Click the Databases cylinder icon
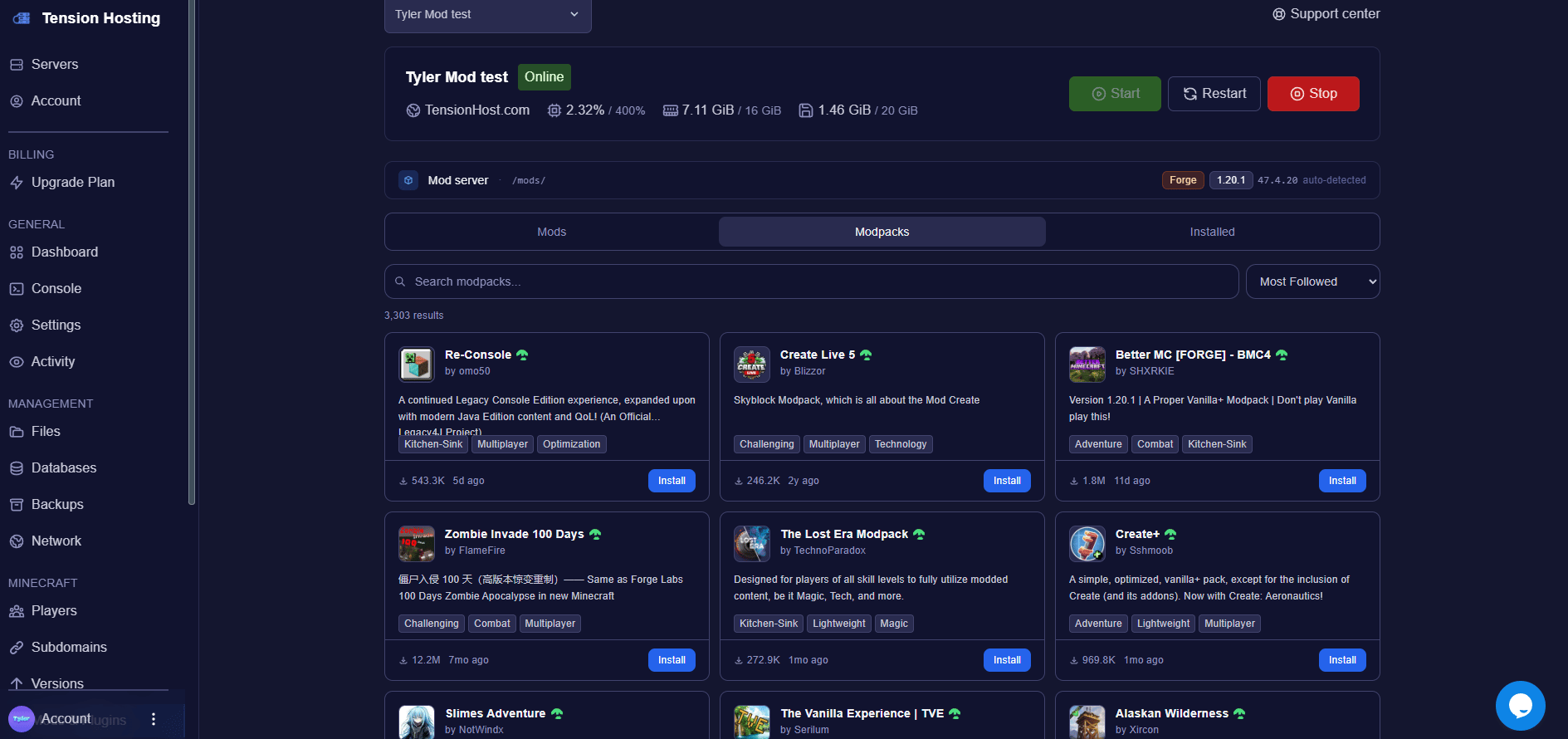The height and width of the screenshot is (739, 1568). point(17,468)
